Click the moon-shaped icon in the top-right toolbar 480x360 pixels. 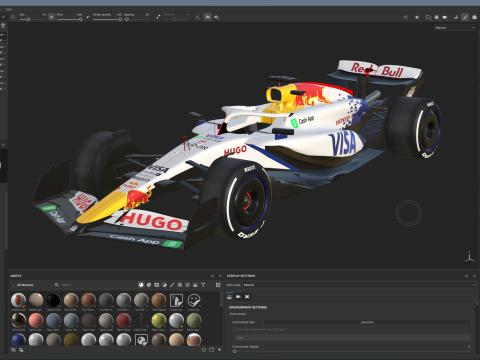456,17
